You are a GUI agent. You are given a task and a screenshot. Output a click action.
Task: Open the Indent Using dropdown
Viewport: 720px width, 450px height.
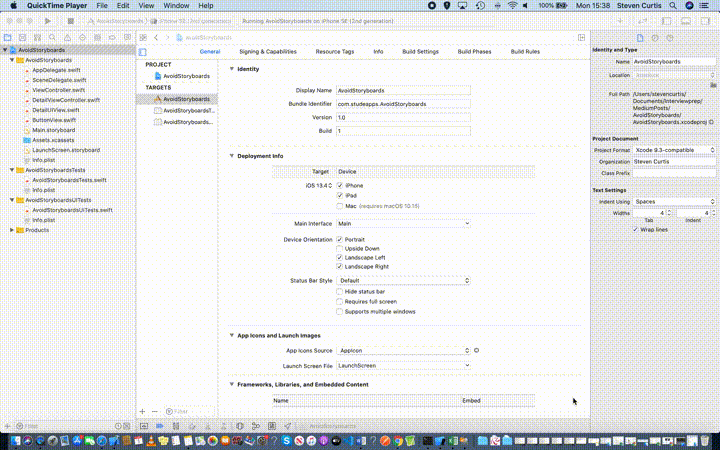tap(674, 202)
